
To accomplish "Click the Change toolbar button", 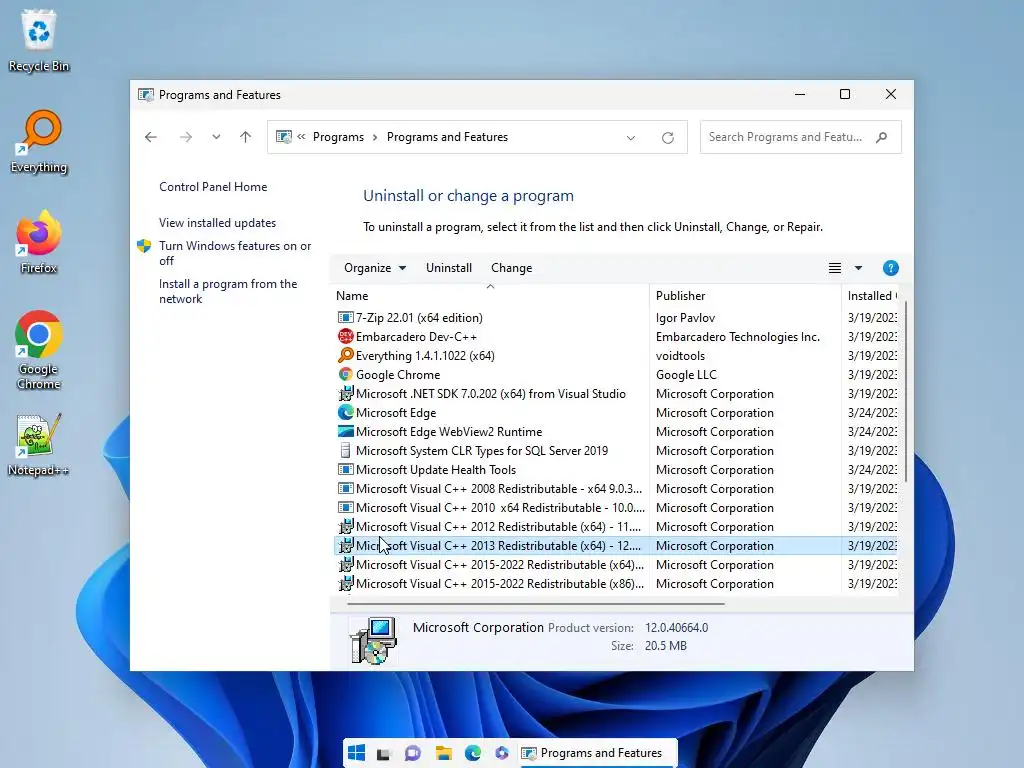I will 511,268.
